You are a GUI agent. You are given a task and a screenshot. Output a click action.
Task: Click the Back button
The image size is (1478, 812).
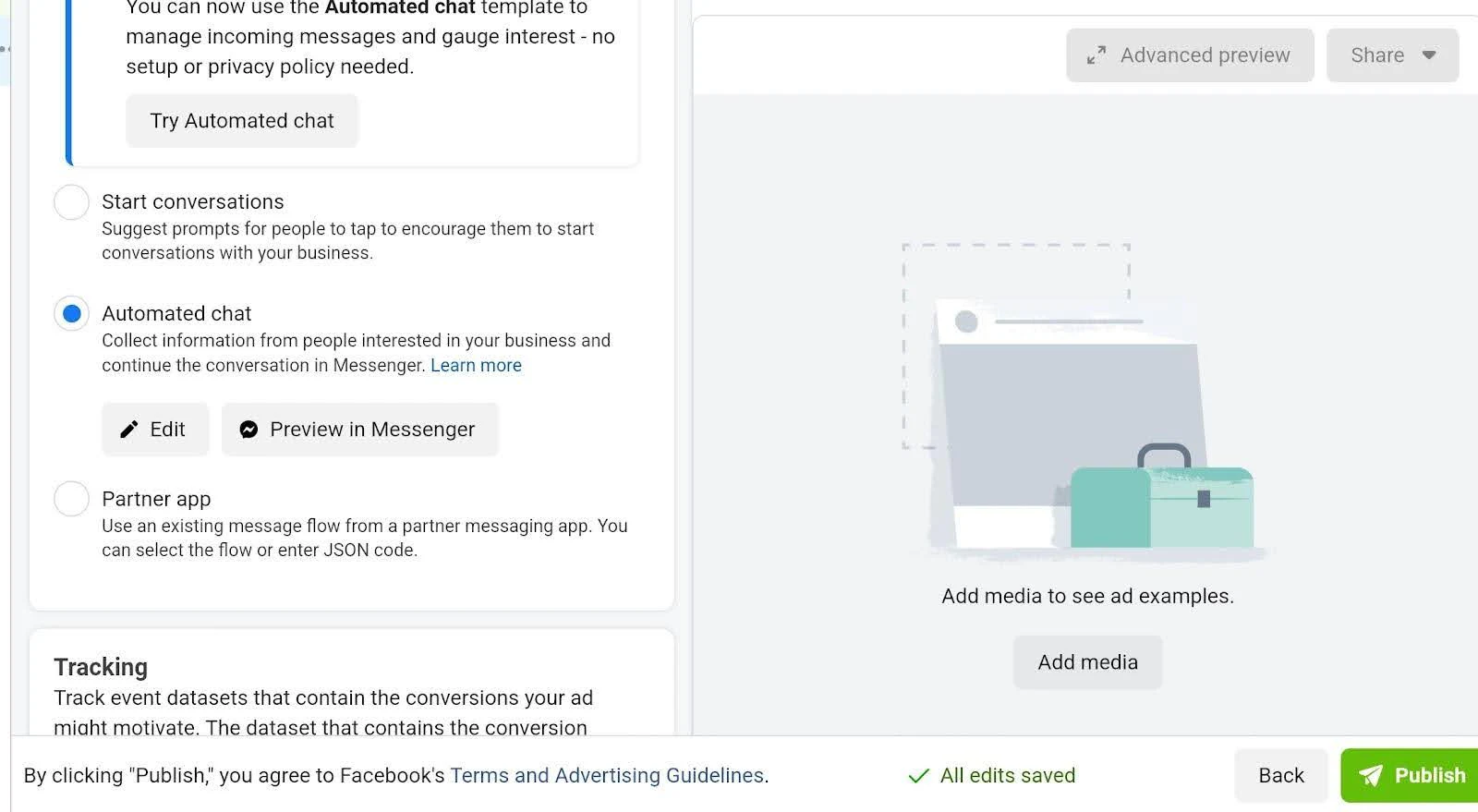pos(1280,775)
